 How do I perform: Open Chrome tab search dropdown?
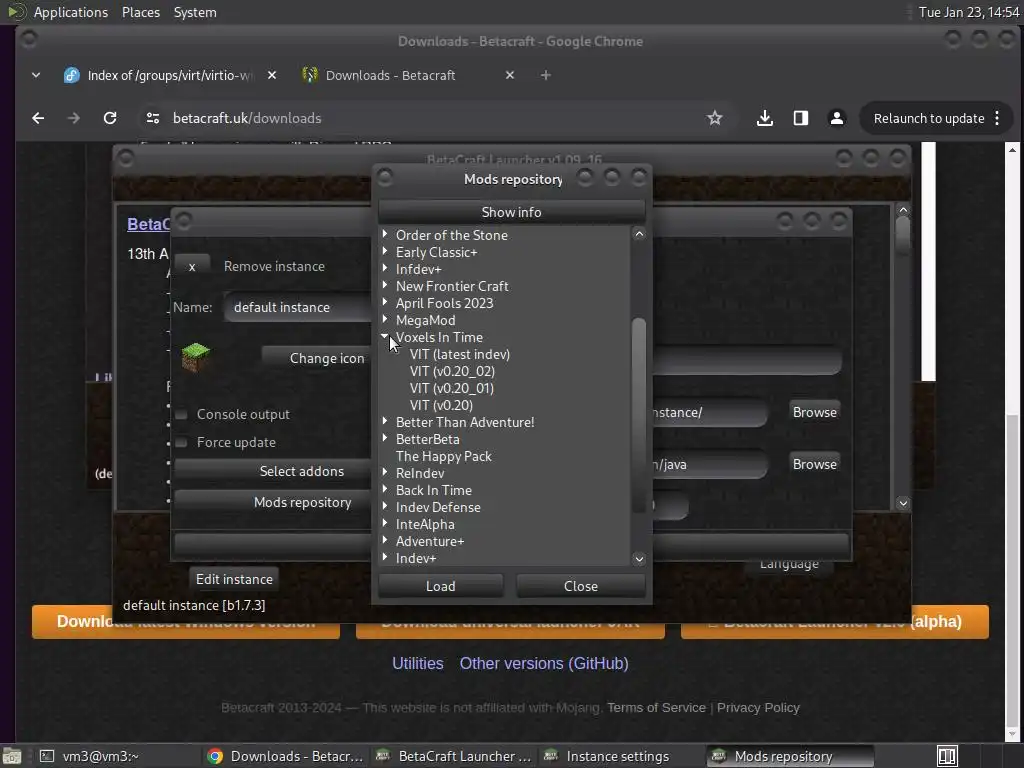coord(36,75)
